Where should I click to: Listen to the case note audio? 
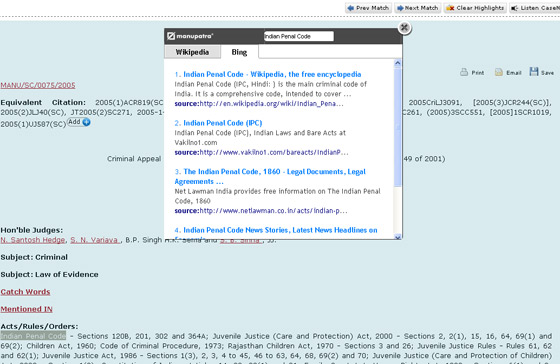(x=535, y=8)
